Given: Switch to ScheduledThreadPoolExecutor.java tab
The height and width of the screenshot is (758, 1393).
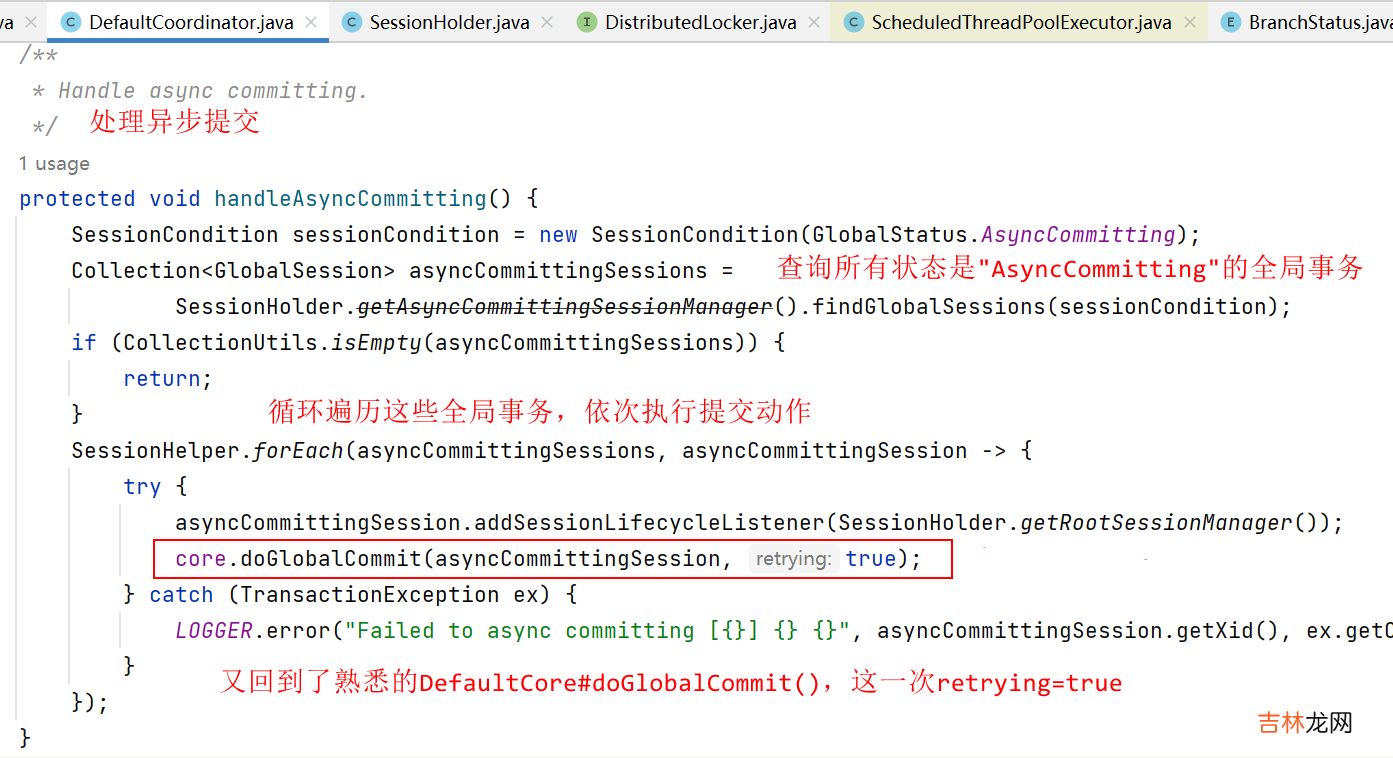Looking at the screenshot, I should 1021,22.
